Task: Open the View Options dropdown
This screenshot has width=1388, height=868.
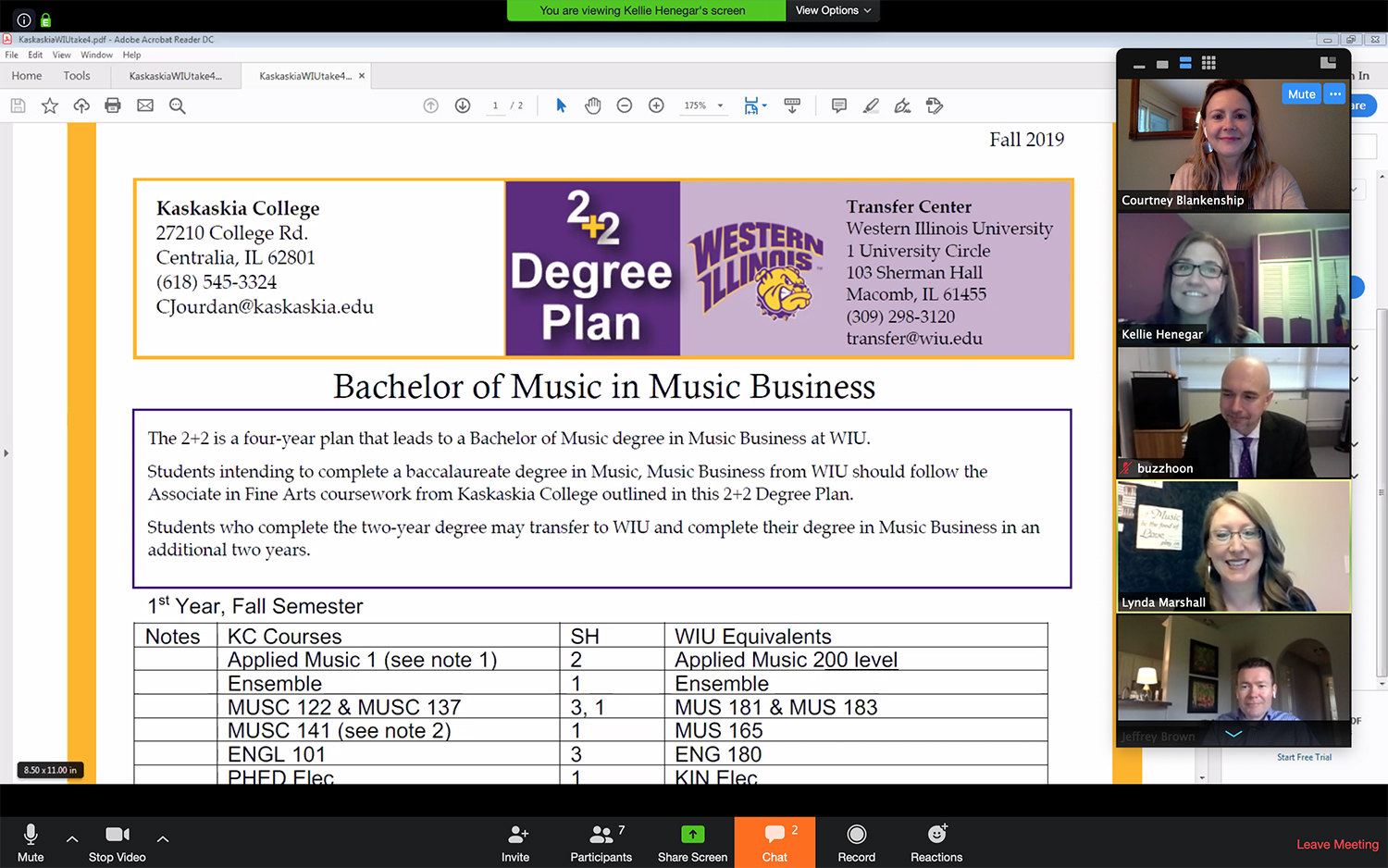Action: 833,10
